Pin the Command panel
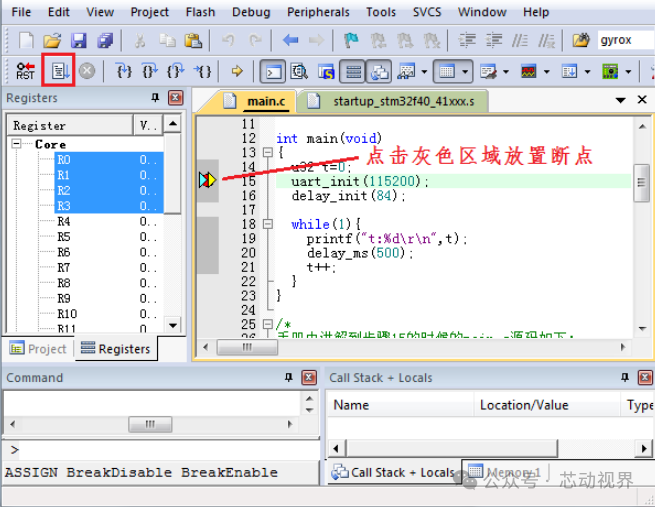The height and width of the screenshot is (507, 655). (288, 378)
